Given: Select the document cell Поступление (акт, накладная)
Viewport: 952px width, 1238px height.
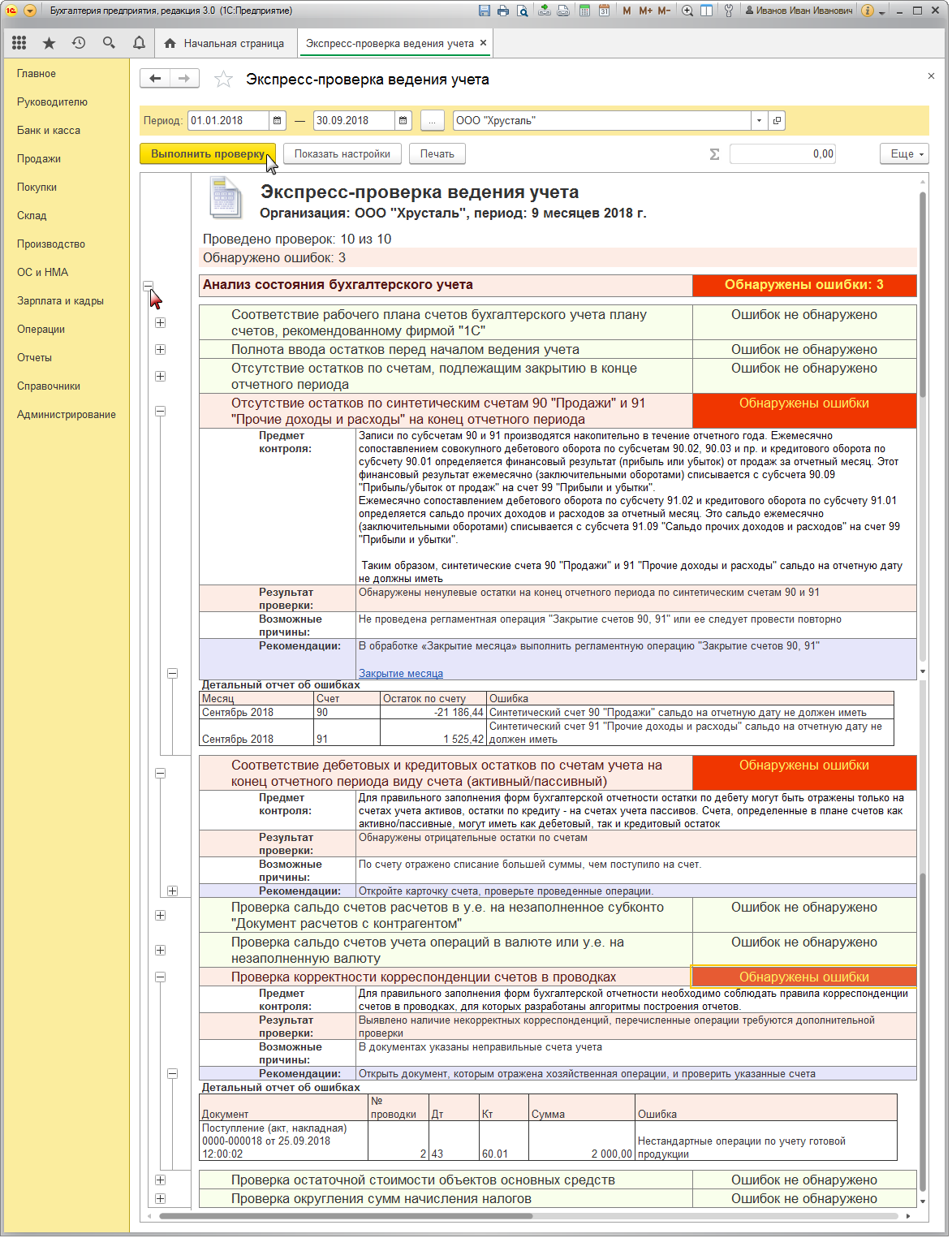Looking at the screenshot, I should tap(283, 1141).
